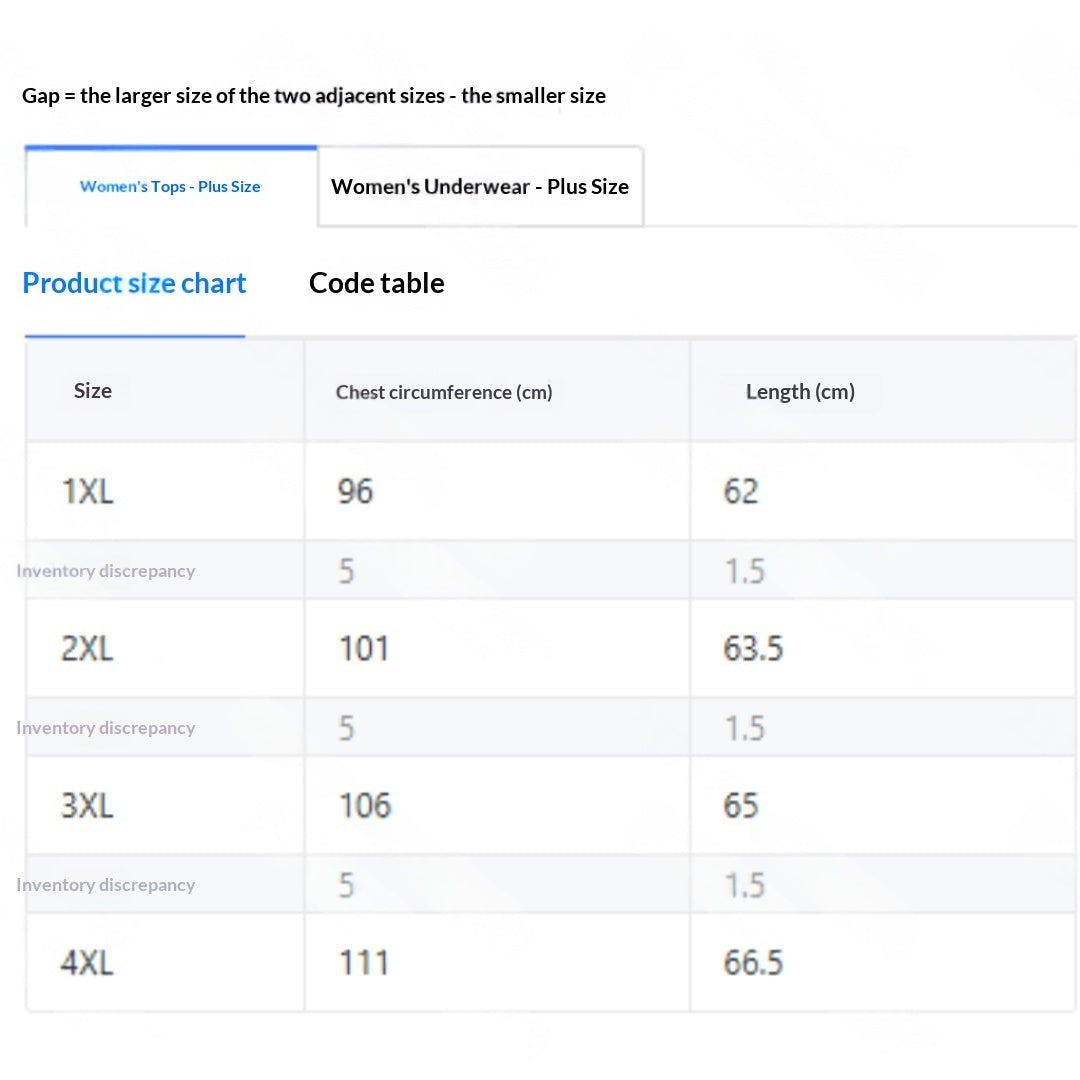The width and height of the screenshot is (1080, 1080).
Task: Click the 111 chest value for 4XL
Action: 364,962
